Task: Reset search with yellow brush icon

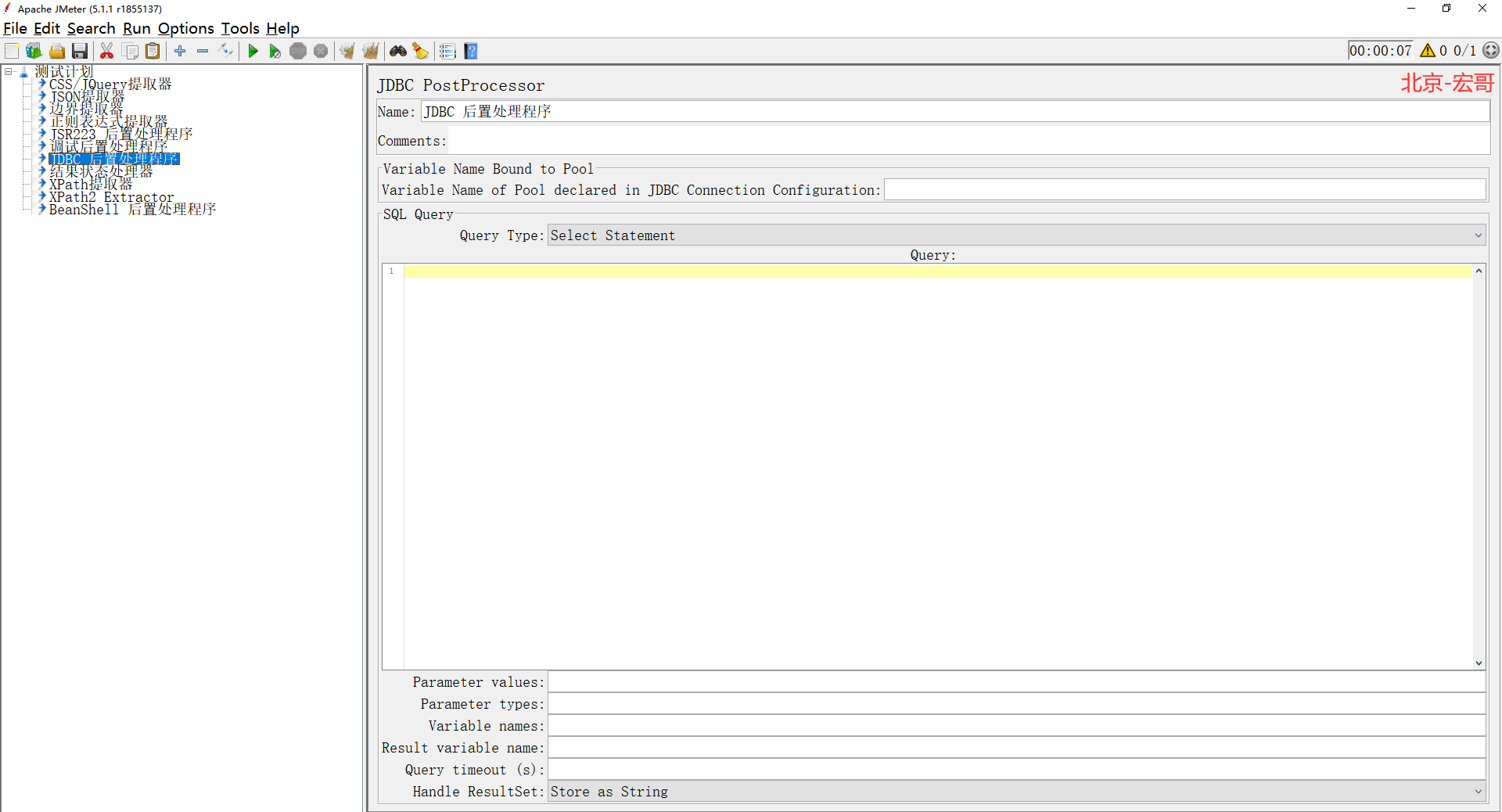Action: (x=421, y=51)
